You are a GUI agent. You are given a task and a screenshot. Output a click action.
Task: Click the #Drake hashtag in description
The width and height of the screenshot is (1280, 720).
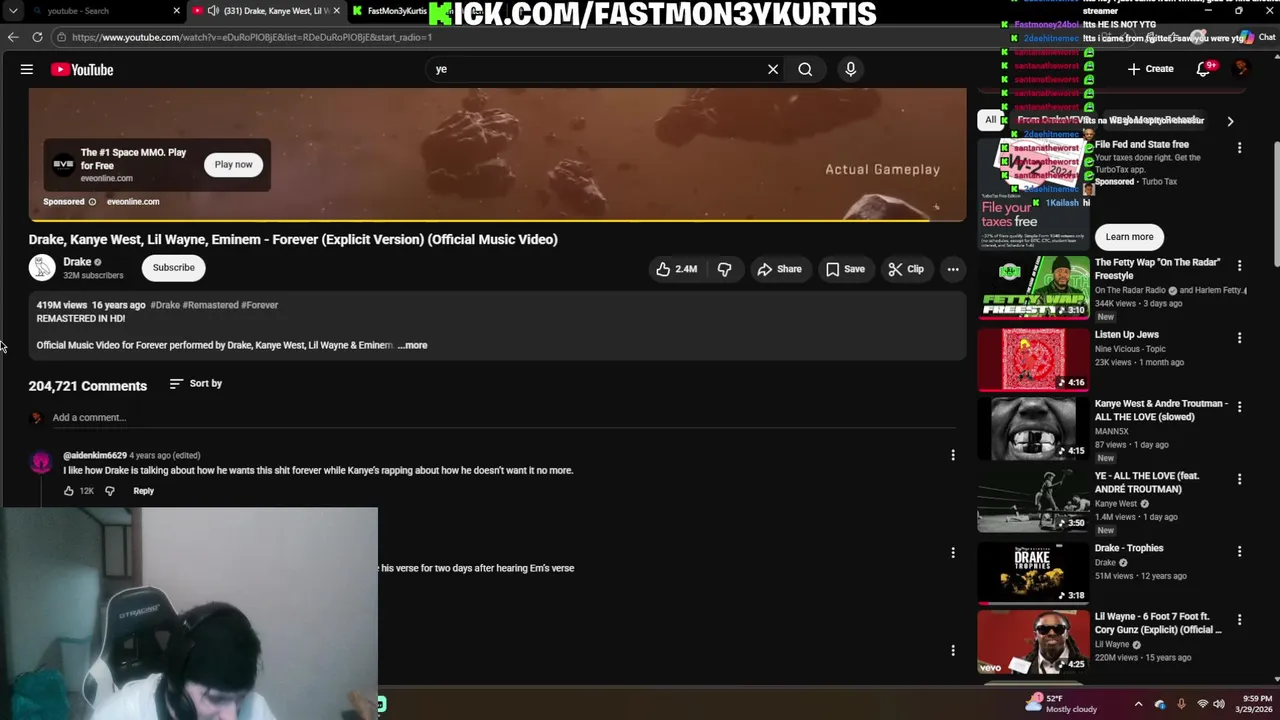coord(165,305)
